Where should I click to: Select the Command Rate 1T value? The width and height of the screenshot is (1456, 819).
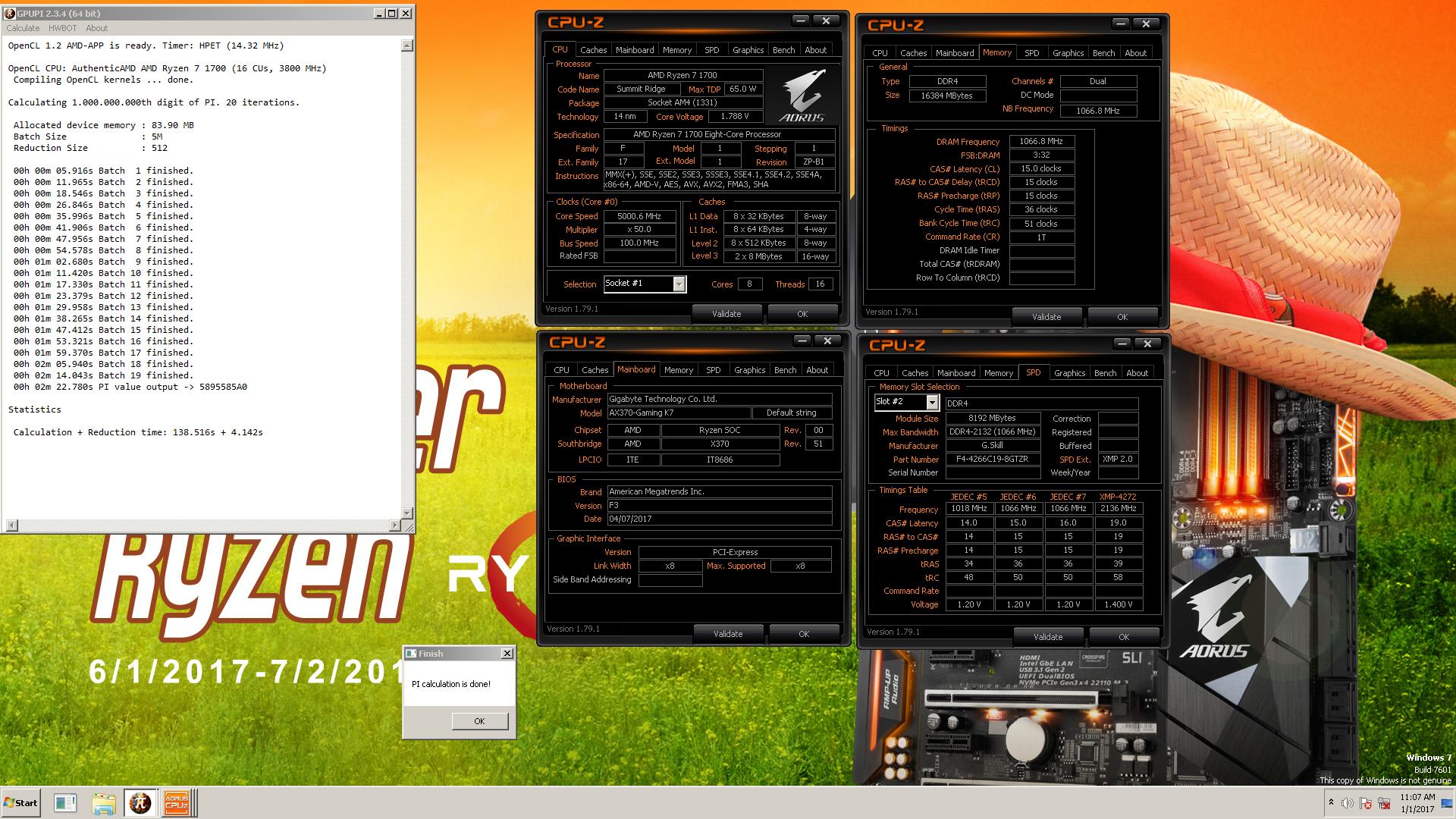point(1041,237)
